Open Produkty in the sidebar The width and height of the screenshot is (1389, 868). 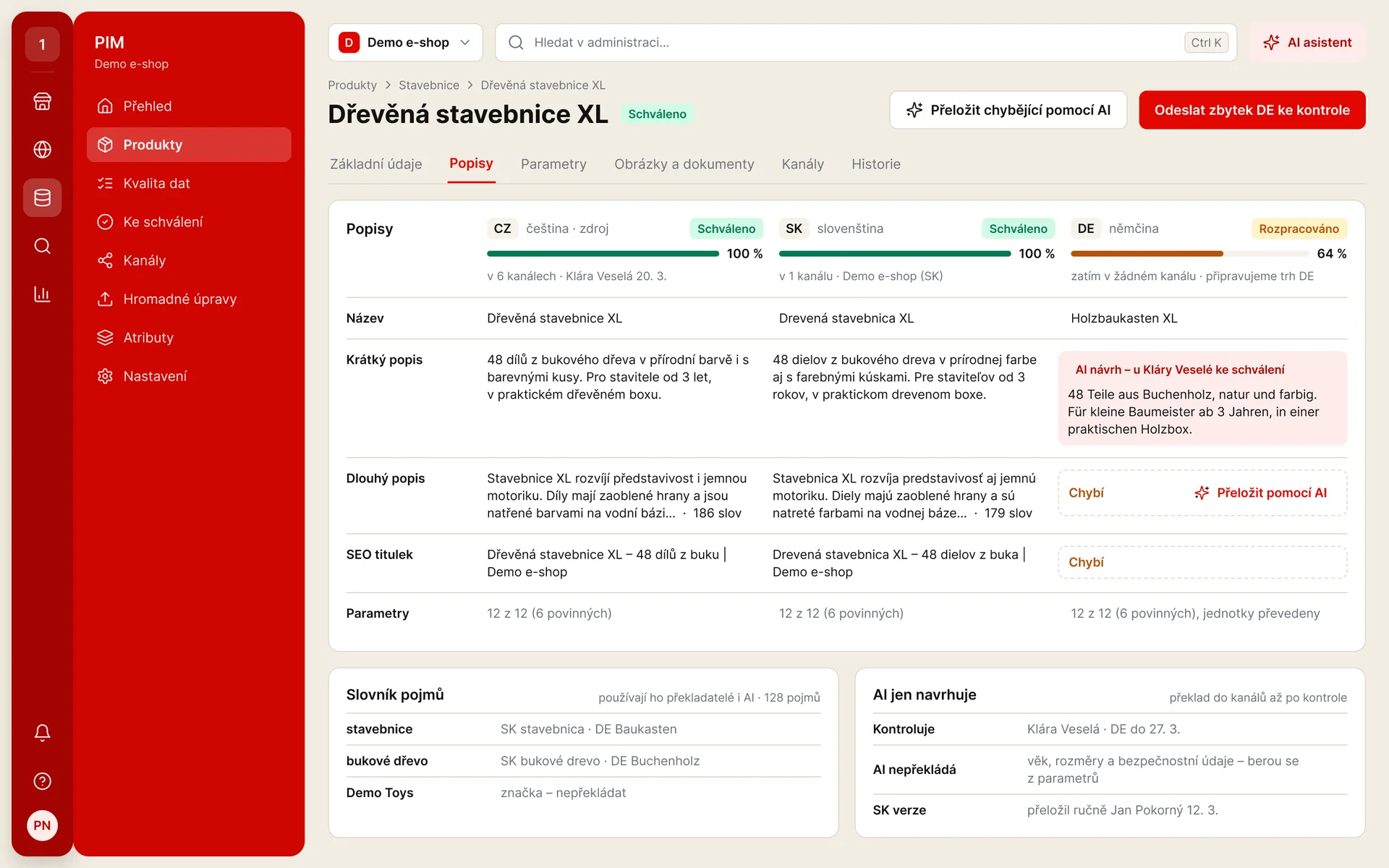pos(189,145)
